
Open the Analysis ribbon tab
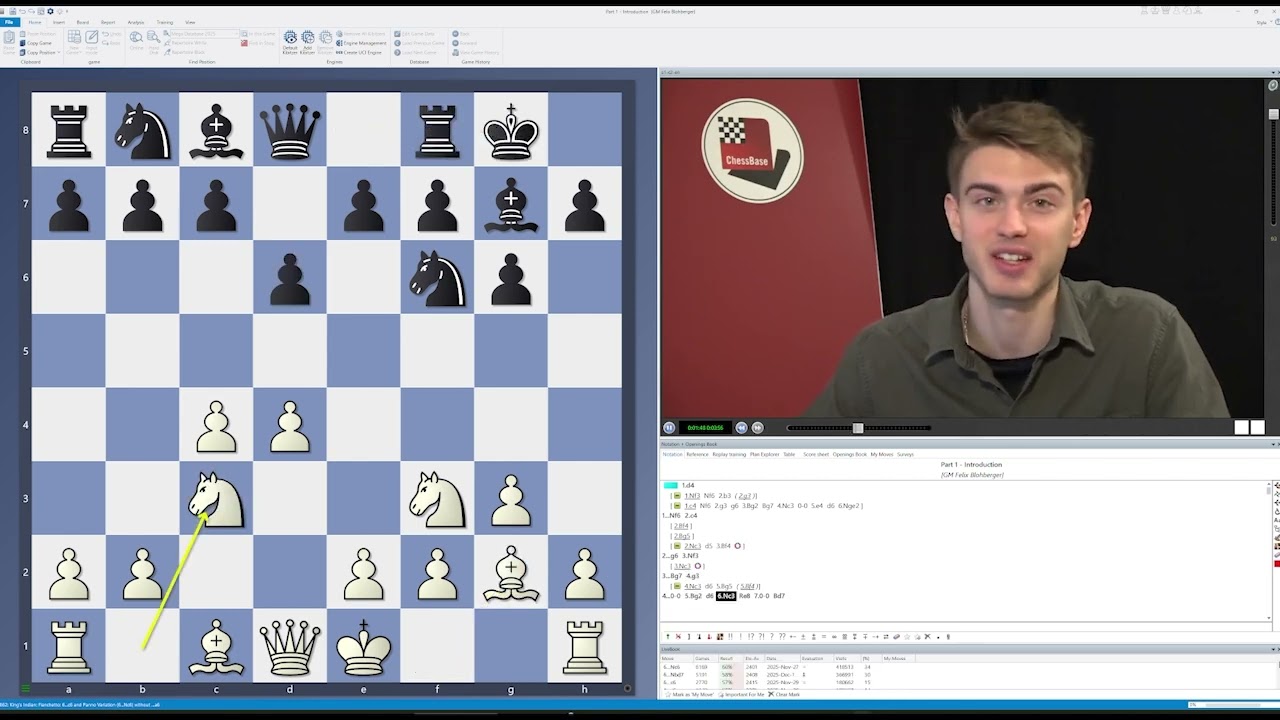pyautogui.click(x=136, y=22)
